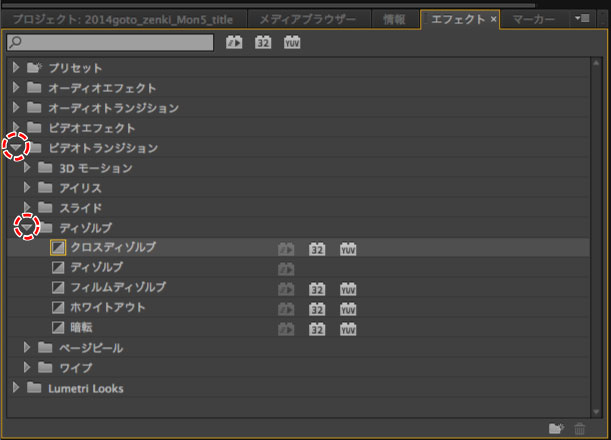Image resolution: width=611 pixels, height=440 pixels.
Task: Expand the オーディオトランジション folder
Action: (16, 107)
